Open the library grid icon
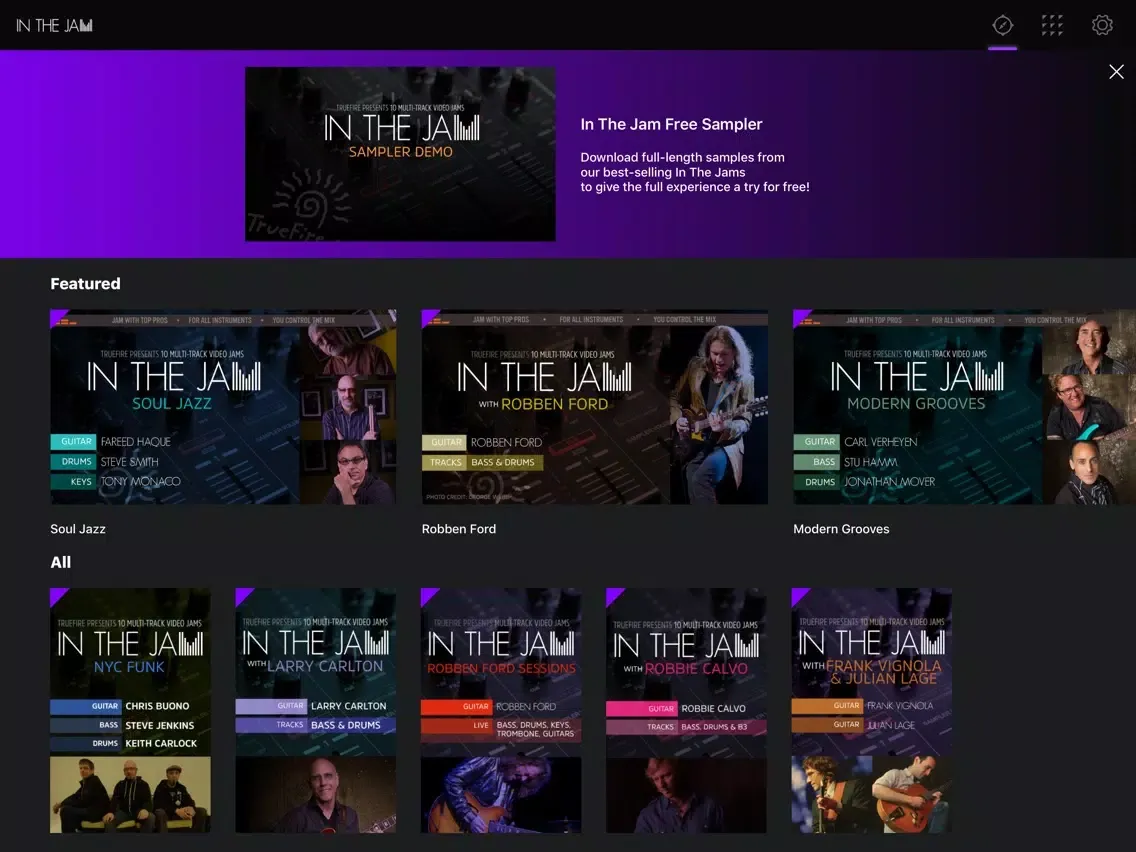 1052,25
